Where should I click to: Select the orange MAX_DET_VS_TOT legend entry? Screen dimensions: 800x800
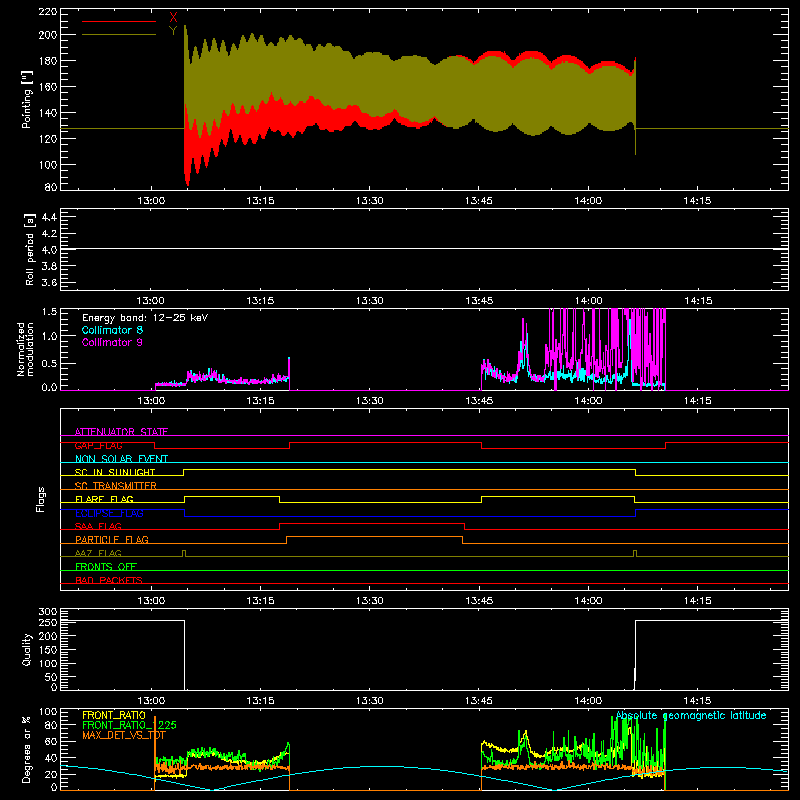click(x=123, y=735)
